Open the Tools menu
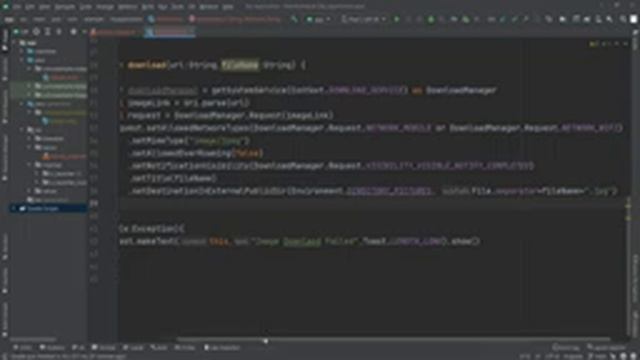 coord(178,7)
